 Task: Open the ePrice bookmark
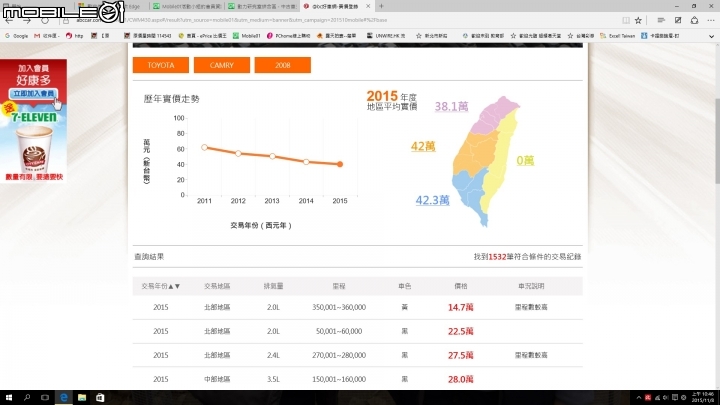202,36
